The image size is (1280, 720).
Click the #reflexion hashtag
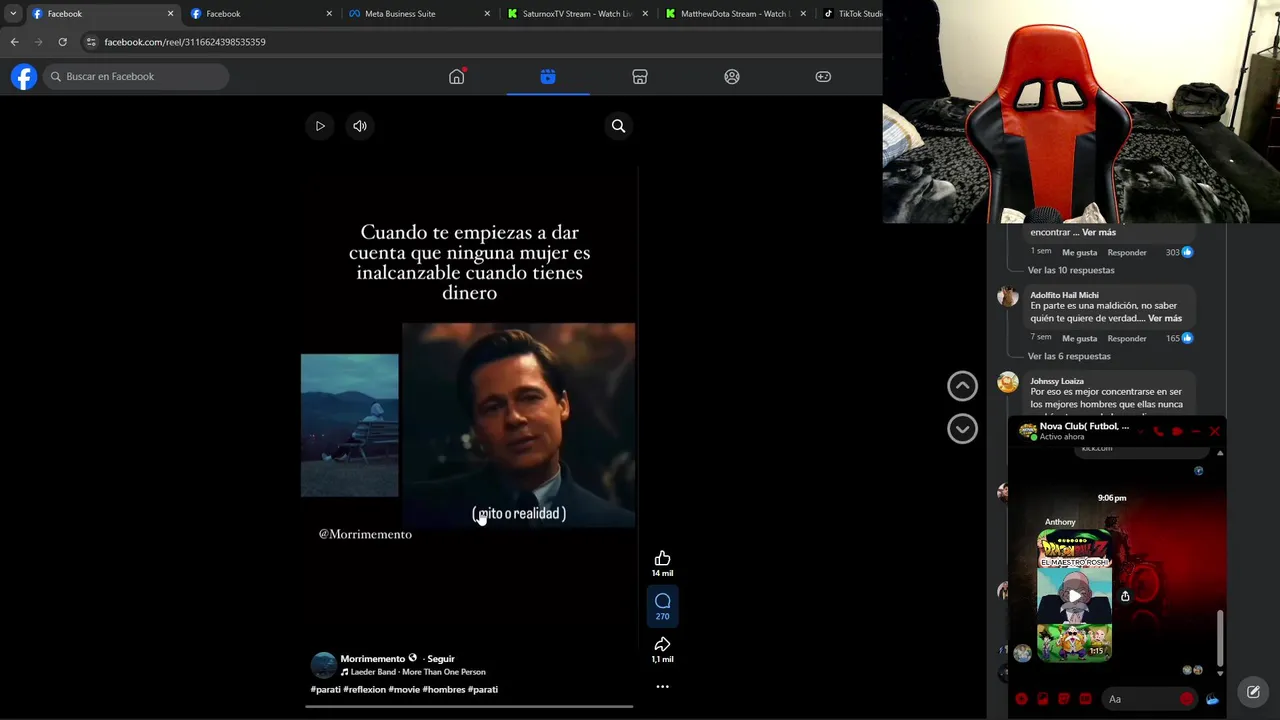[x=364, y=689]
